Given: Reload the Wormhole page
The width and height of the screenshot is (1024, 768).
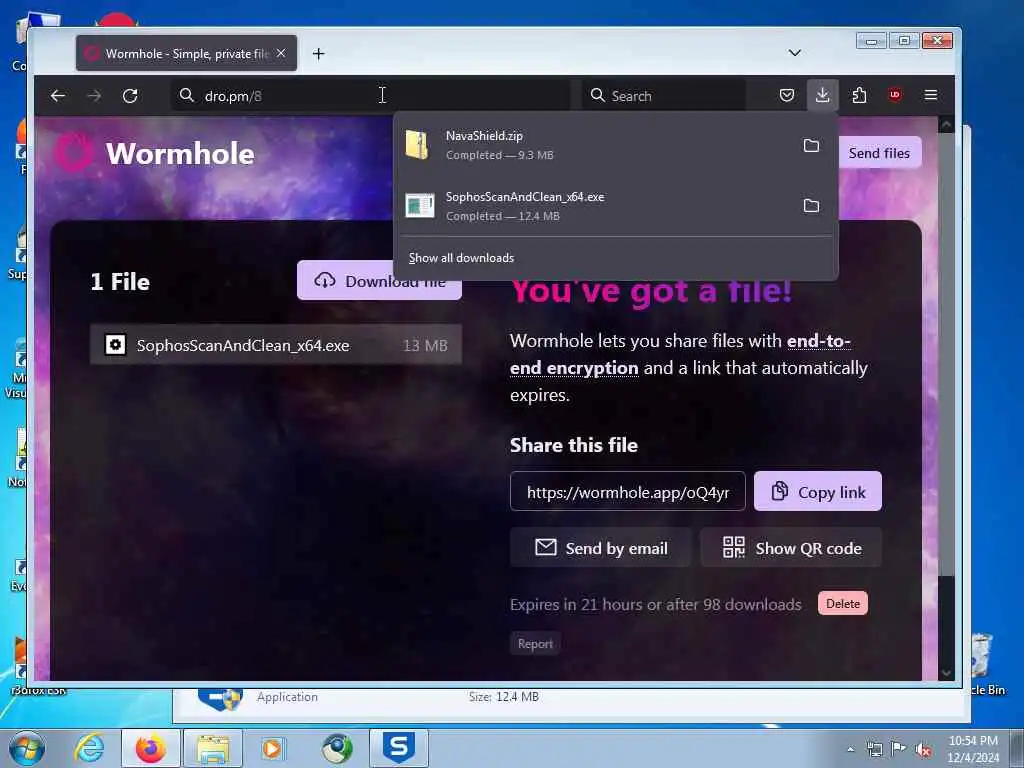Looking at the screenshot, I should click(x=130, y=96).
